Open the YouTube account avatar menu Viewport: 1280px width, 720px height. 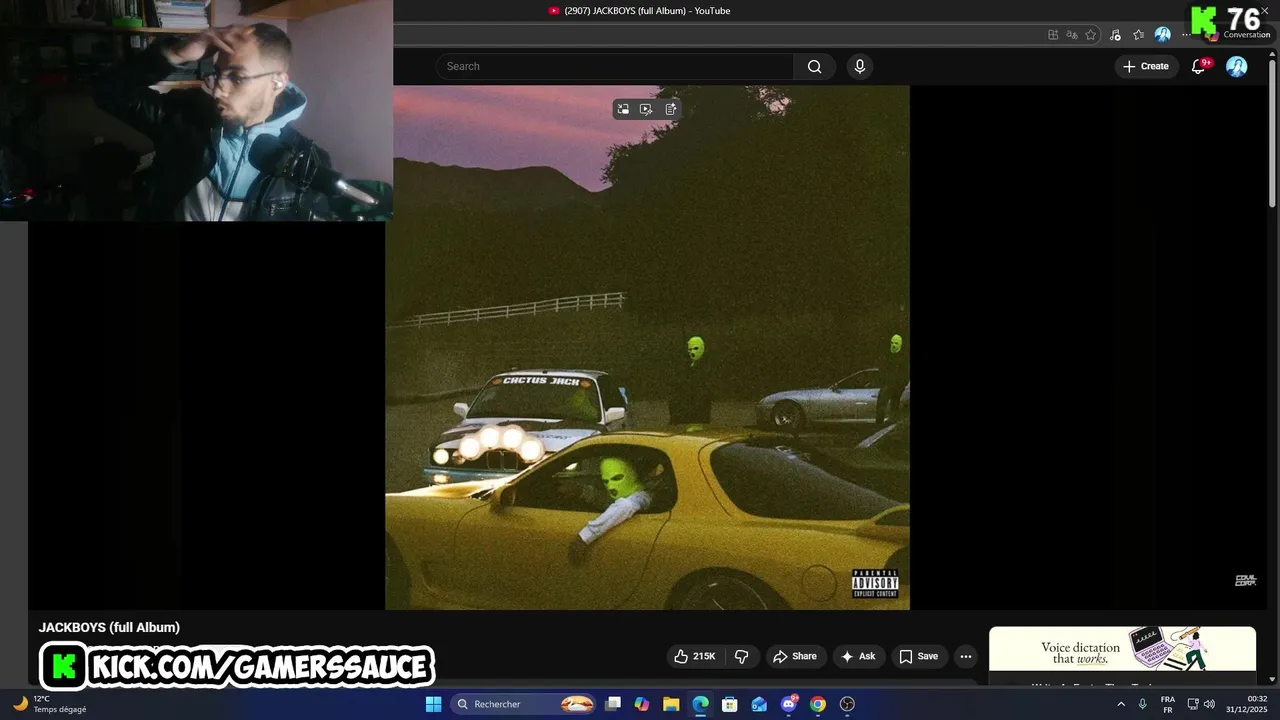pos(1237,66)
